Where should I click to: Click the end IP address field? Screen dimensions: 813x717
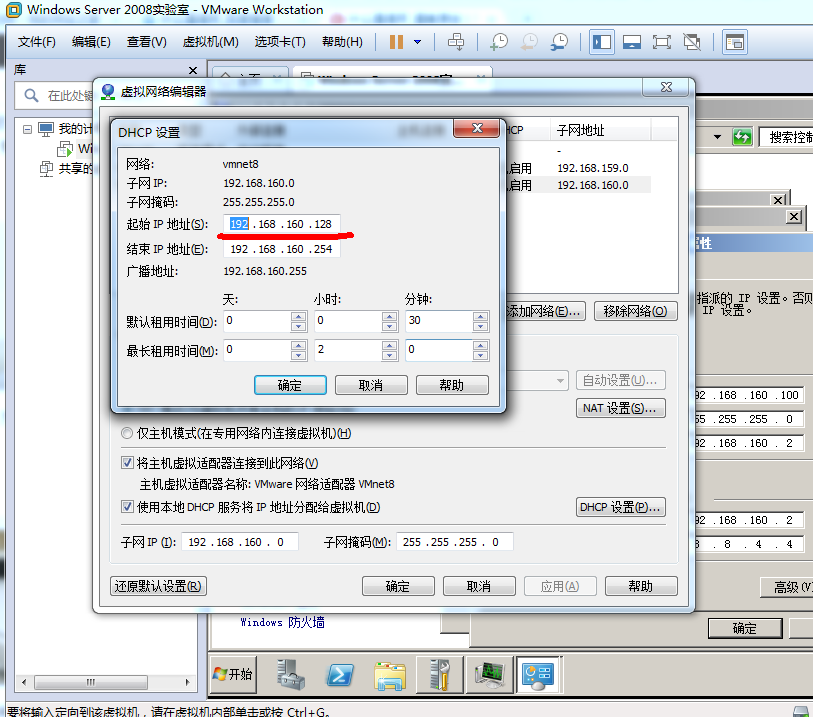click(282, 249)
